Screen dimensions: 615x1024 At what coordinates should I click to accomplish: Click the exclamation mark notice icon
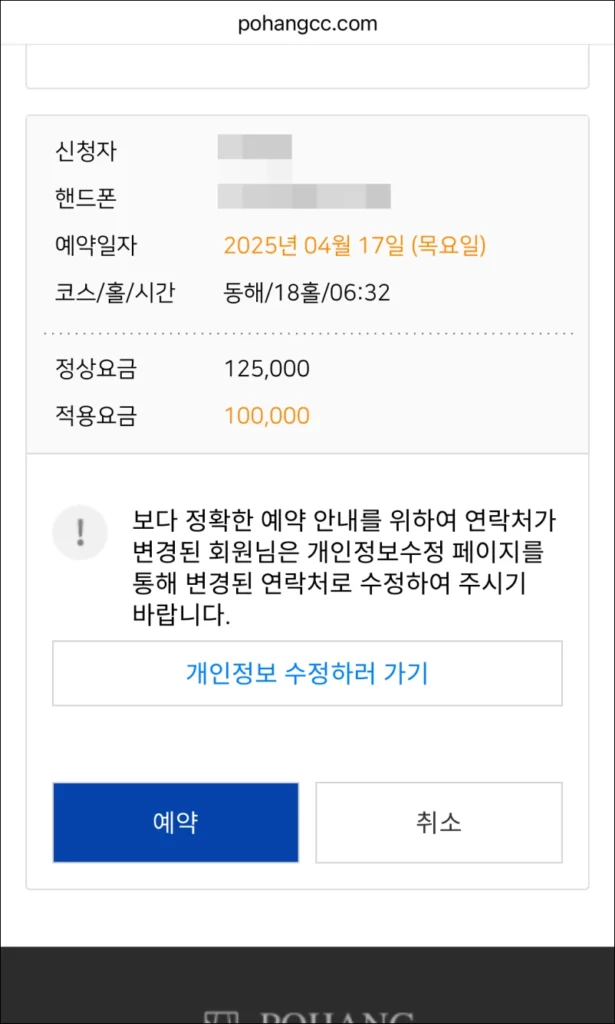(x=80, y=532)
